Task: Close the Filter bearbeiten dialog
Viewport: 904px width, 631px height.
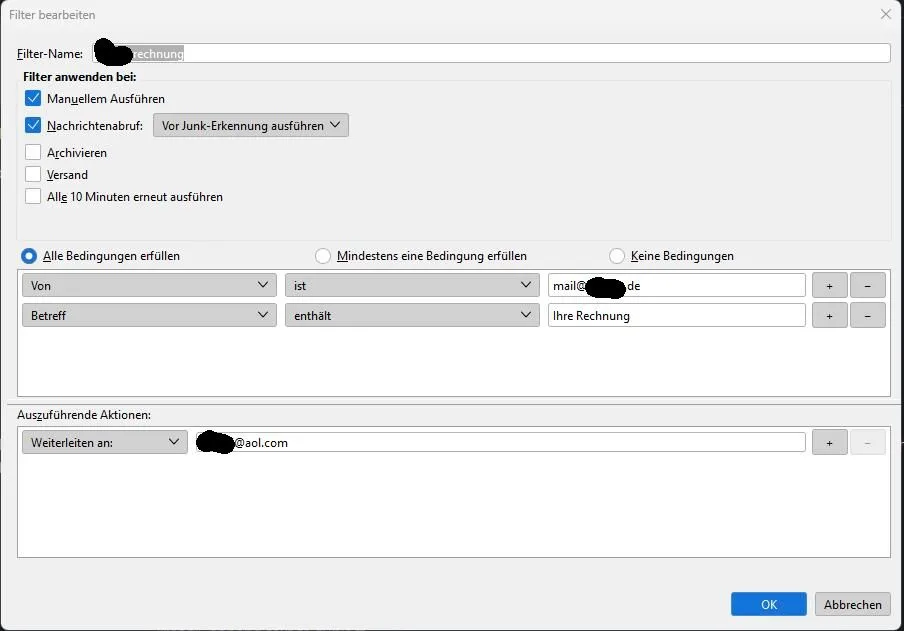Action: click(x=886, y=14)
